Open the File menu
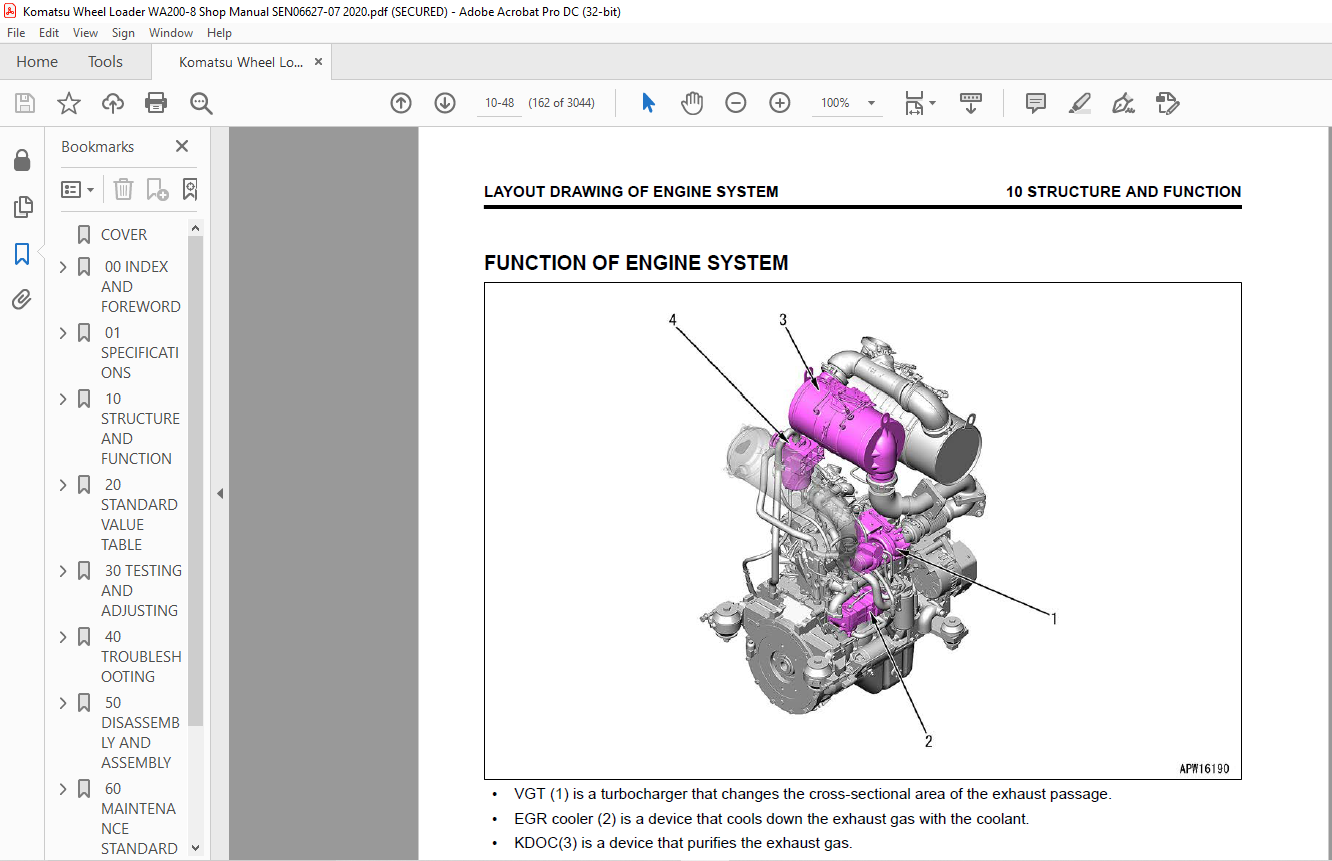 point(16,33)
